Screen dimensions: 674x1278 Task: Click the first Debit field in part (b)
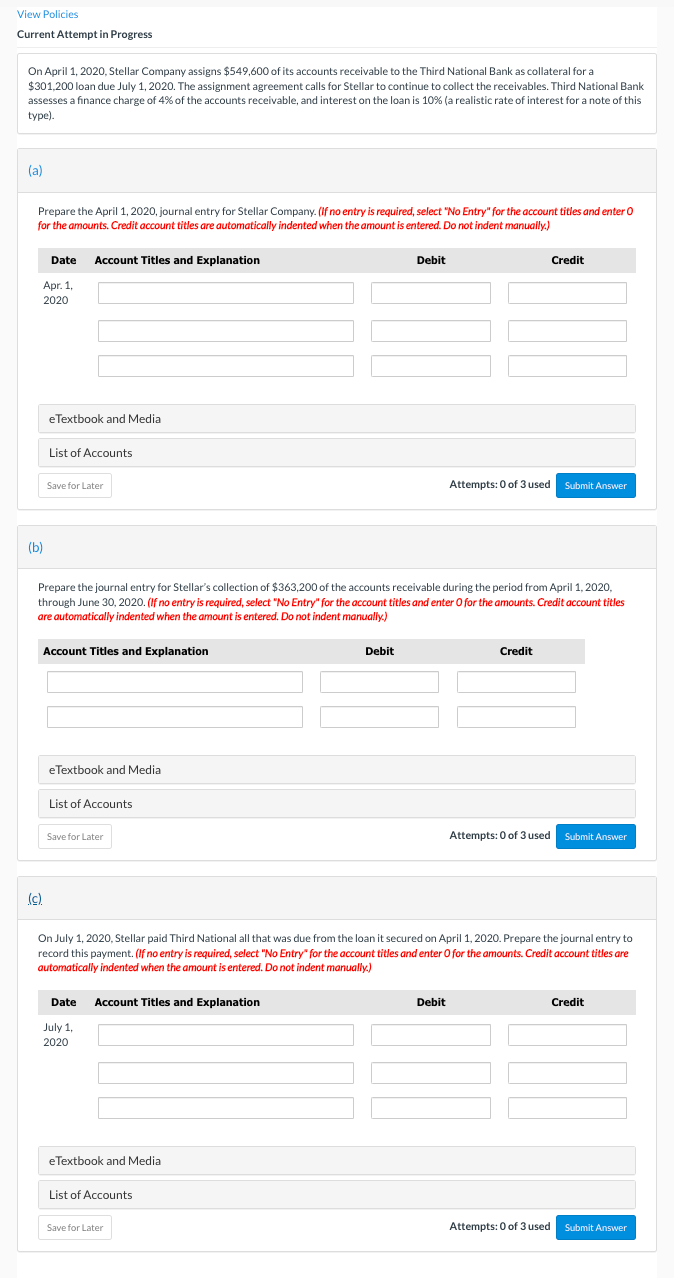379,681
